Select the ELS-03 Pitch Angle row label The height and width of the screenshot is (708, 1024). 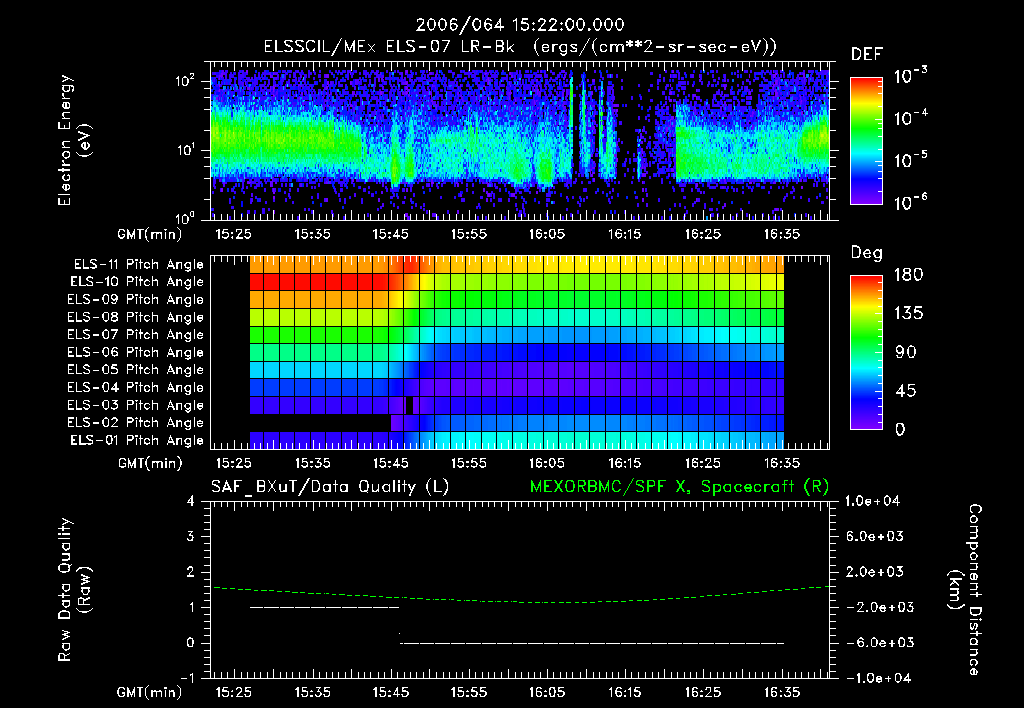coord(135,405)
